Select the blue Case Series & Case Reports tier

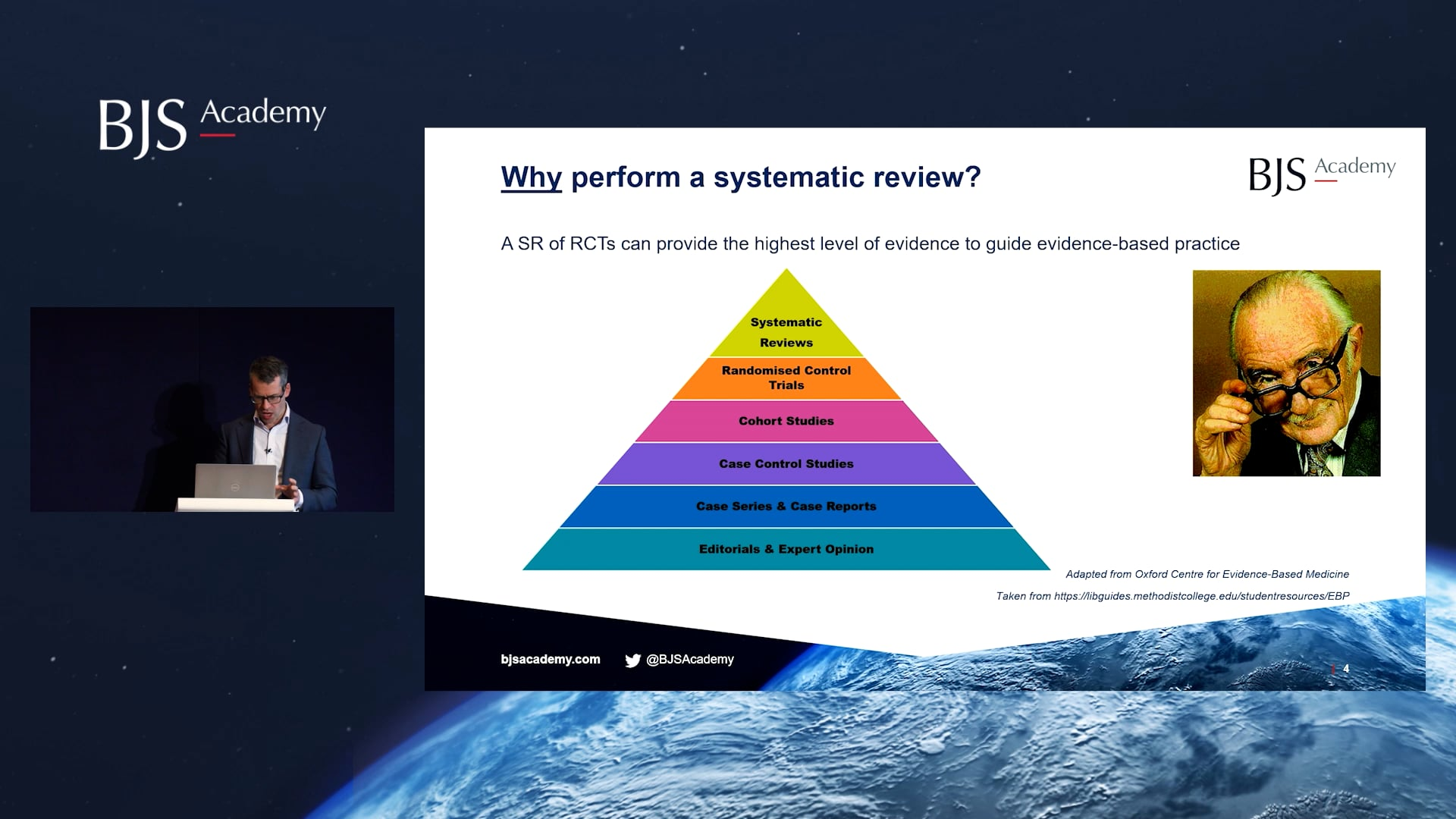tap(786, 507)
